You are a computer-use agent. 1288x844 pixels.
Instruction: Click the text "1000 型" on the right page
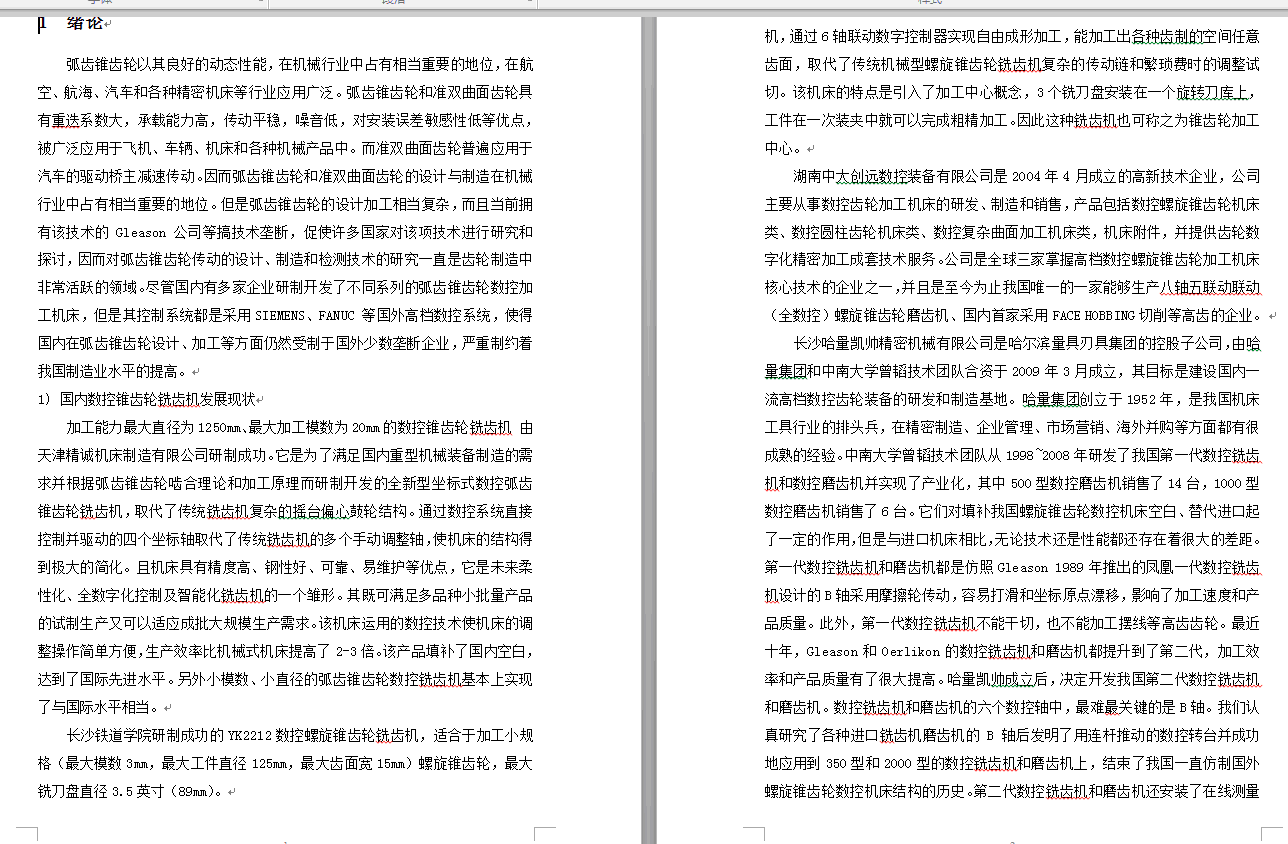pyautogui.click(x=1235, y=483)
